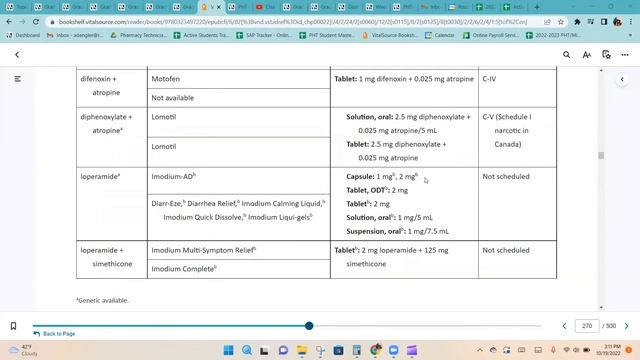Click the scroll up arrow of the page
Image resolution: width=640 pixels, height=360 pixels.
point(601,71)
